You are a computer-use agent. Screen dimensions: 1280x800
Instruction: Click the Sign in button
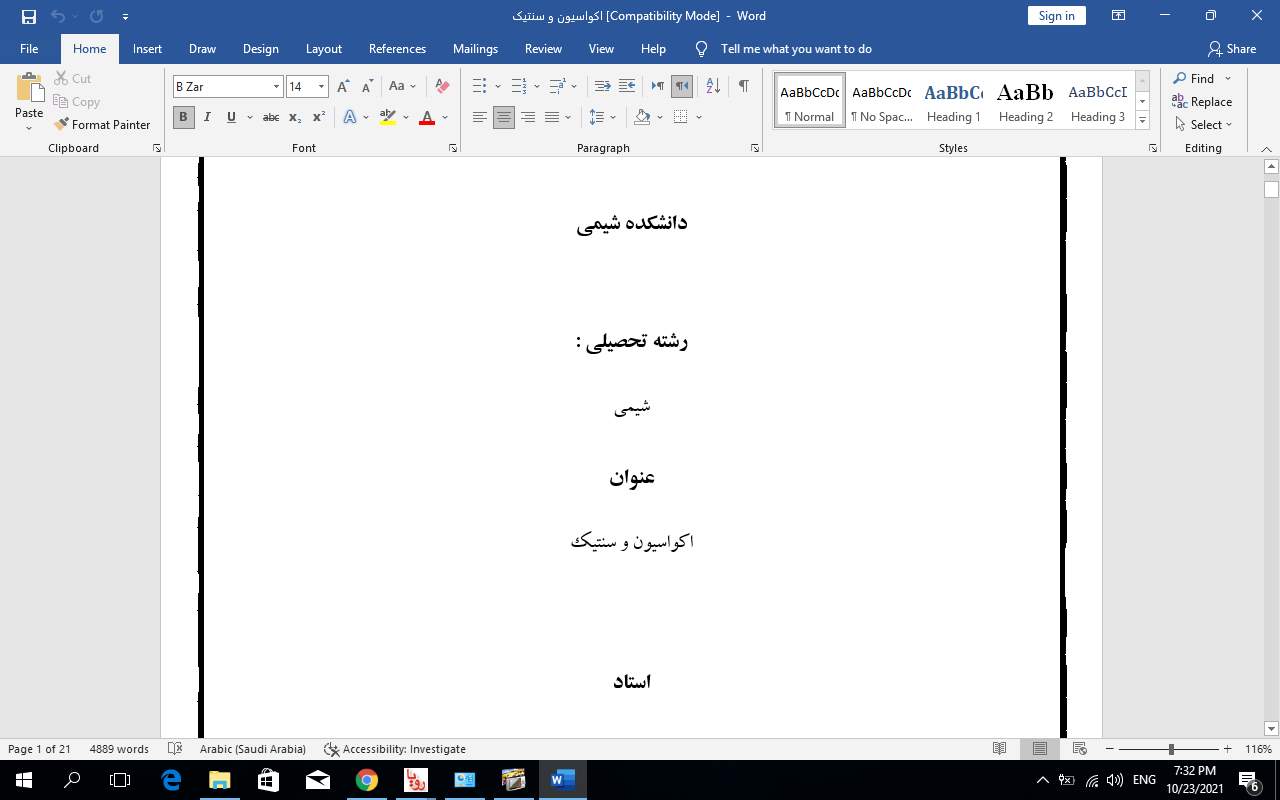(1056, 16)
